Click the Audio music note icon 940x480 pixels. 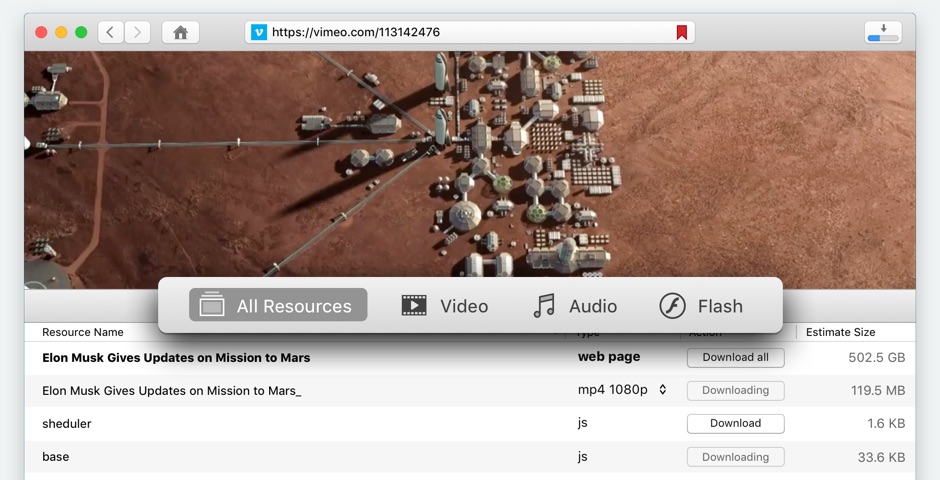click(x=544, y=305)
